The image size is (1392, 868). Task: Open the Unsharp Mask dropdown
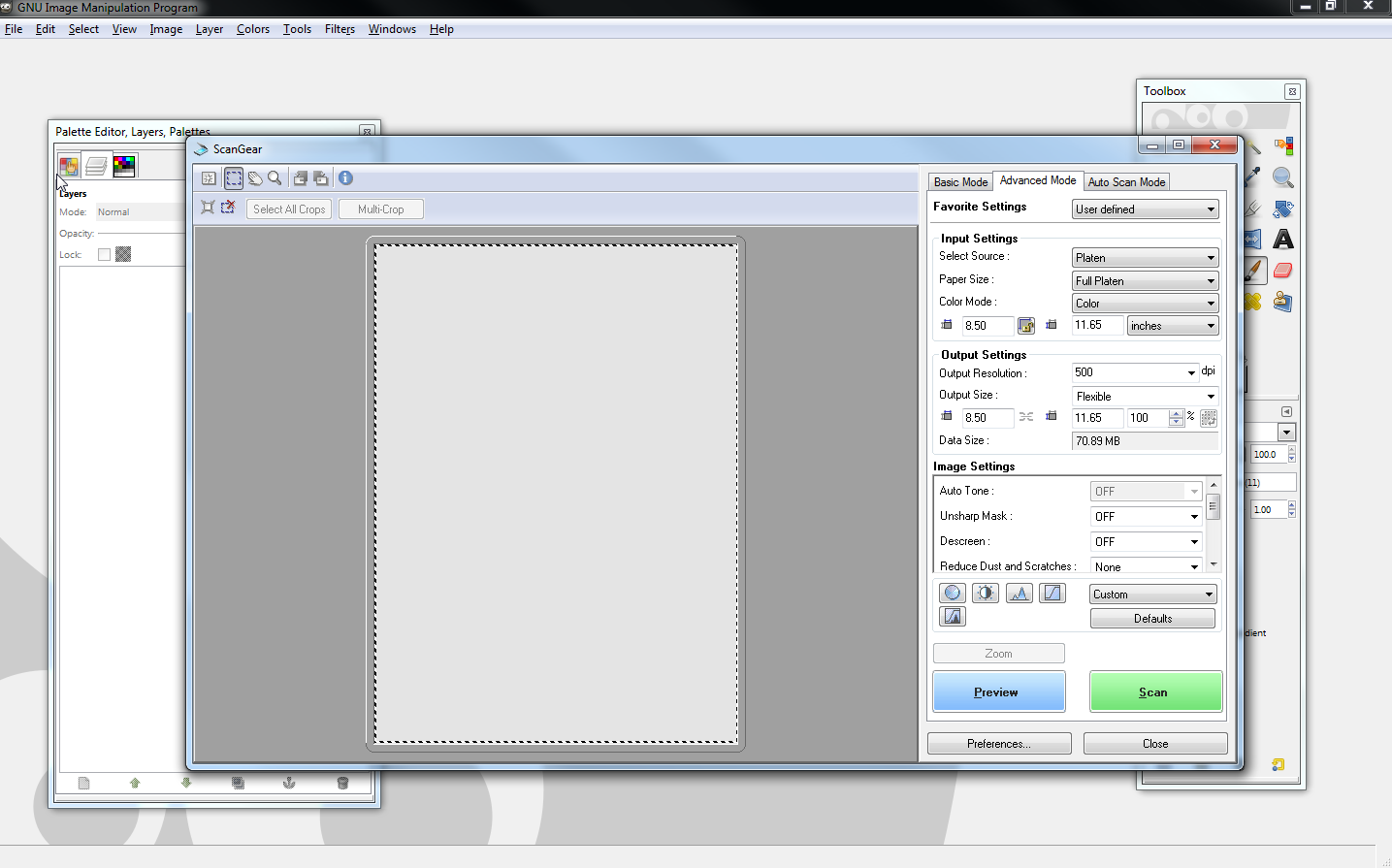pos(1147,517)
